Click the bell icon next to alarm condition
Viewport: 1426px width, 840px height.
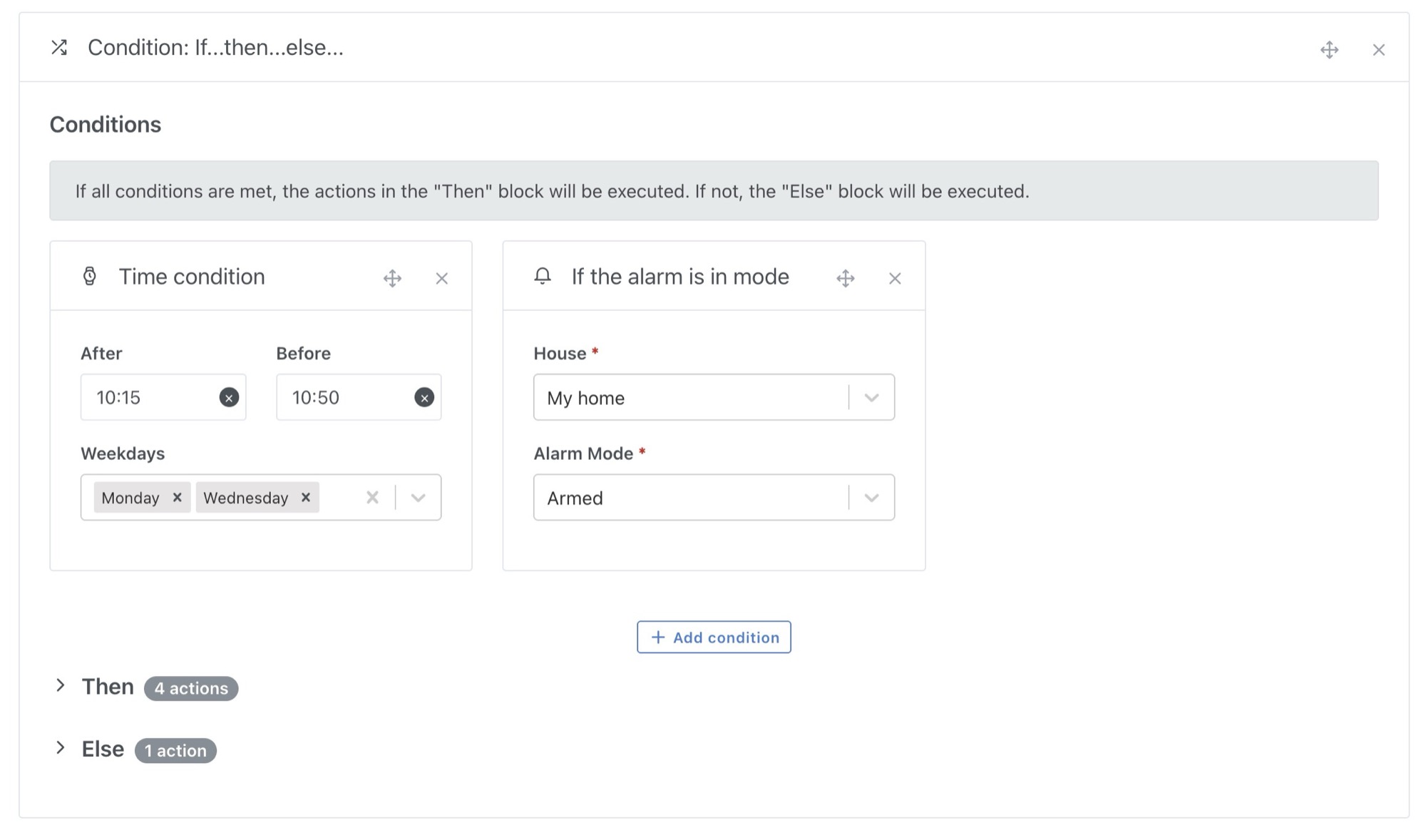pyautogui.click(x=542, y=277)
